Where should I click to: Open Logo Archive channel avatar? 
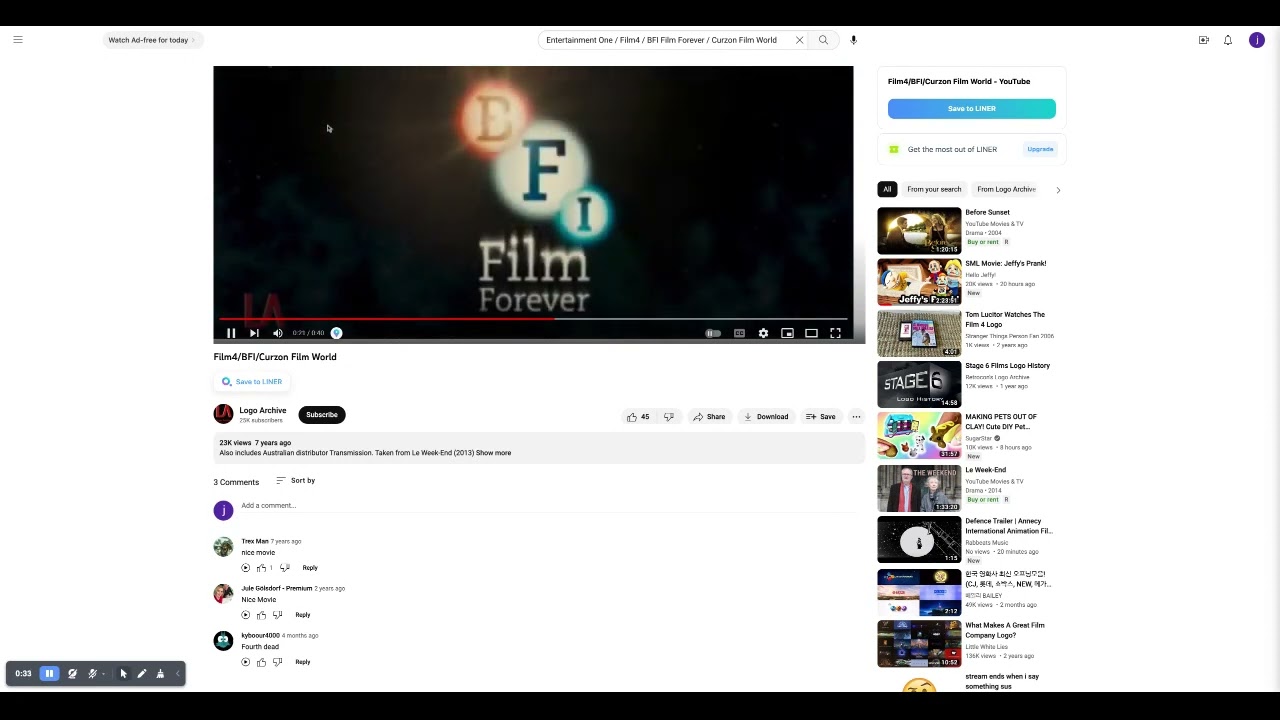(x=223, y=414)
